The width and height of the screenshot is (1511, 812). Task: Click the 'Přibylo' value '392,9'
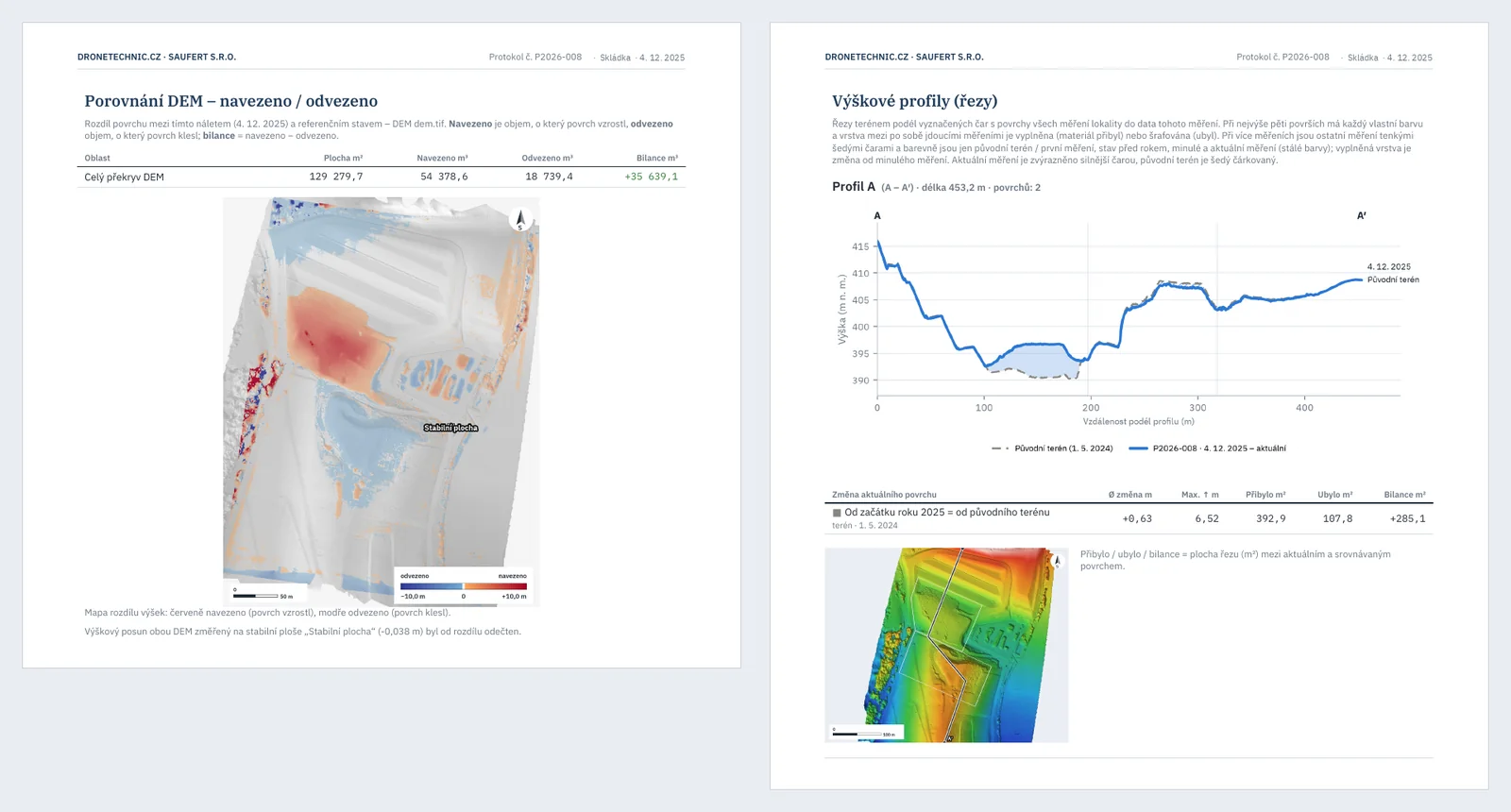[x=1271, y=518]
